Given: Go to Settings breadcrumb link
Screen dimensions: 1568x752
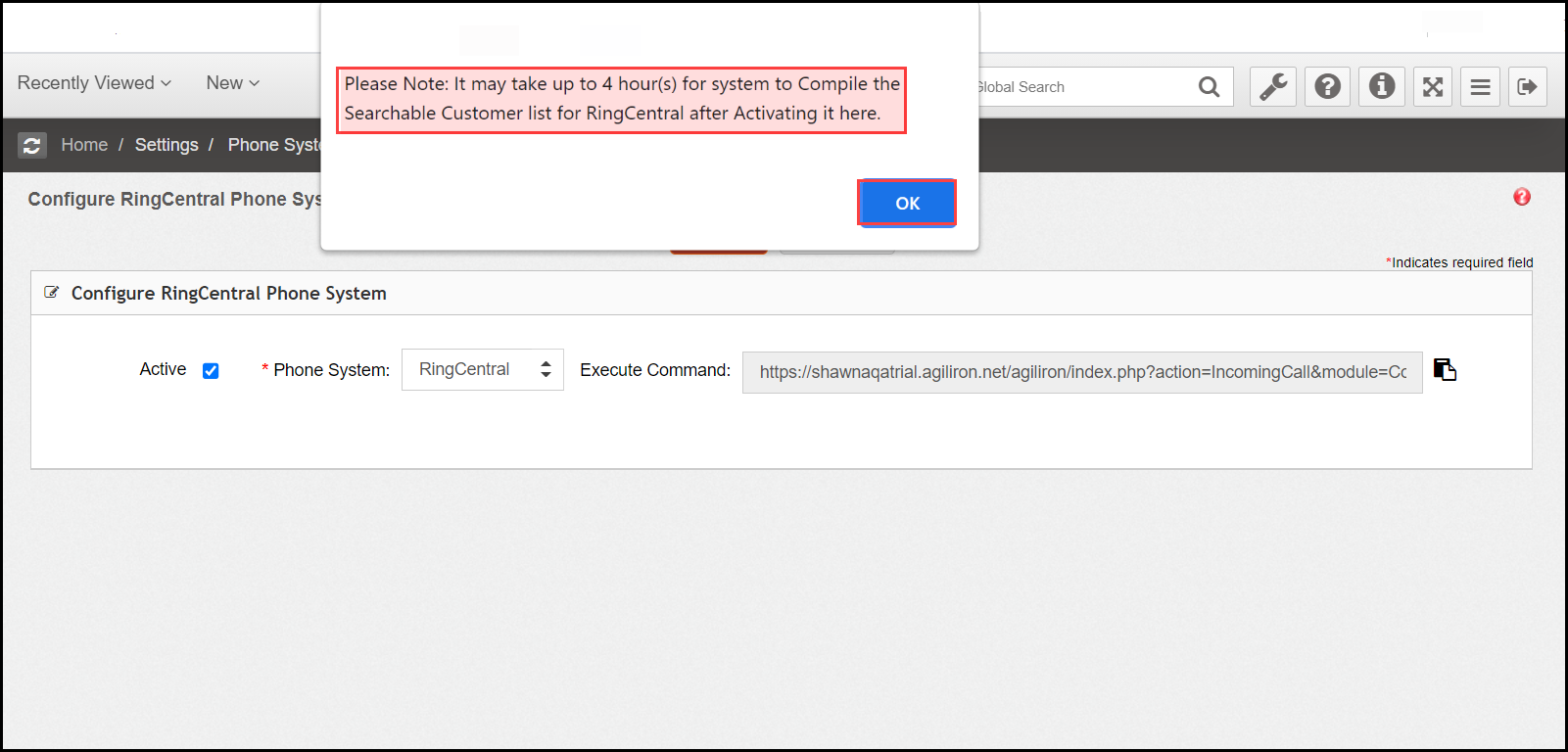Looking at the screenshot, I should point(166,145).
